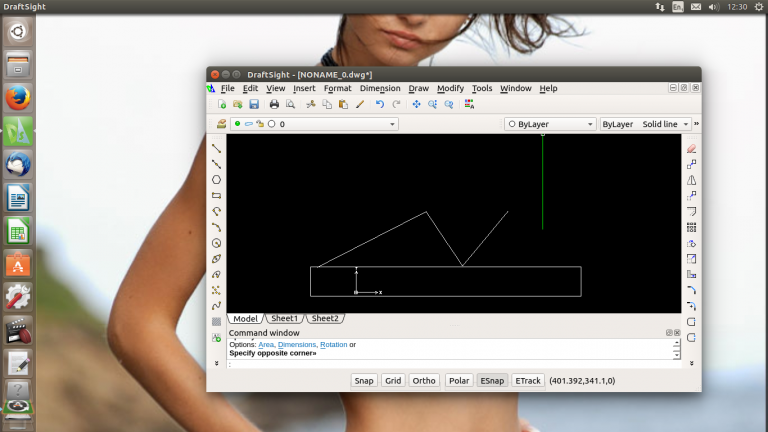The image size is (768, 432).
Task: Click the Print icon in toolbar
Action: (274, 104)
